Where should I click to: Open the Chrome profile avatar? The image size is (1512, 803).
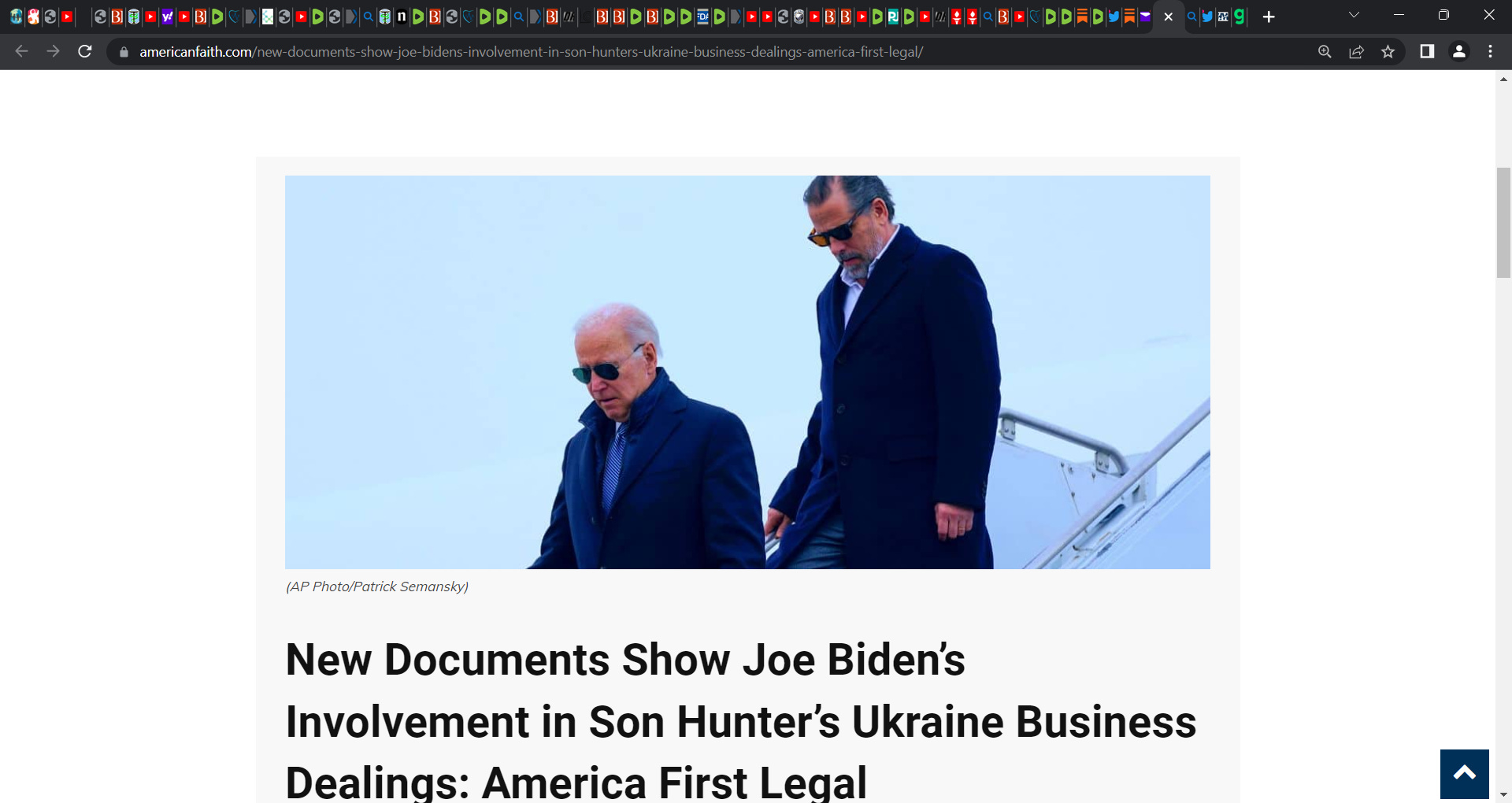[x=1458, y=51]
